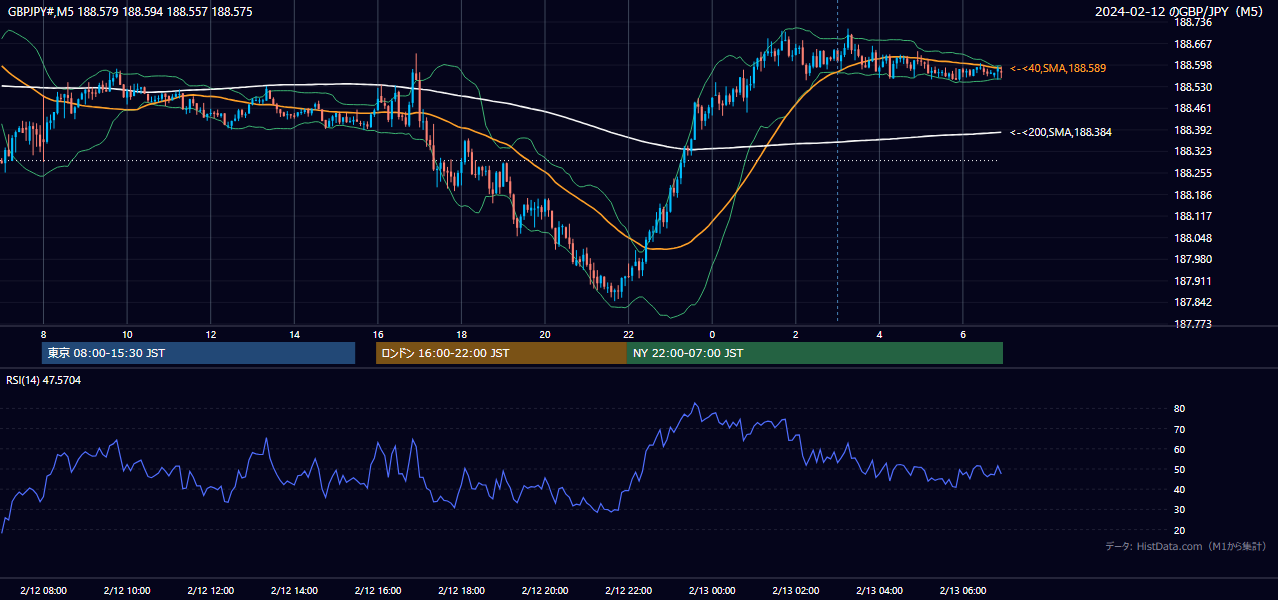The height and width of the screenshot is (600, 1278).
Task: Click price axis value 188.461
Action: pos(1192,108)
